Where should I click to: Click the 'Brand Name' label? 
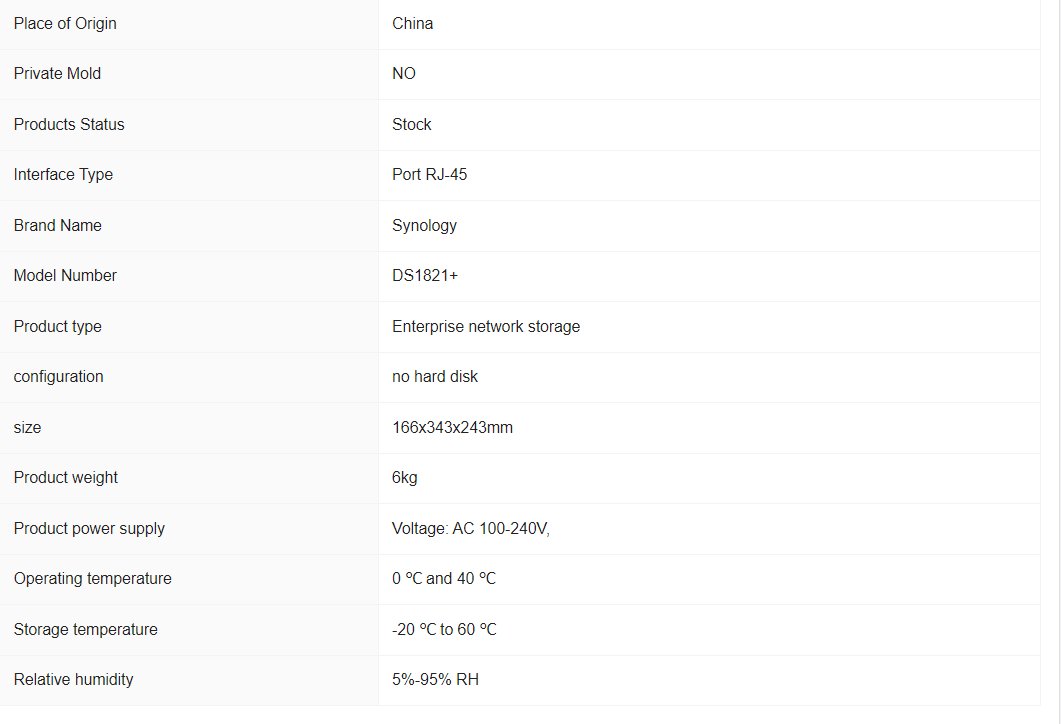57,225
